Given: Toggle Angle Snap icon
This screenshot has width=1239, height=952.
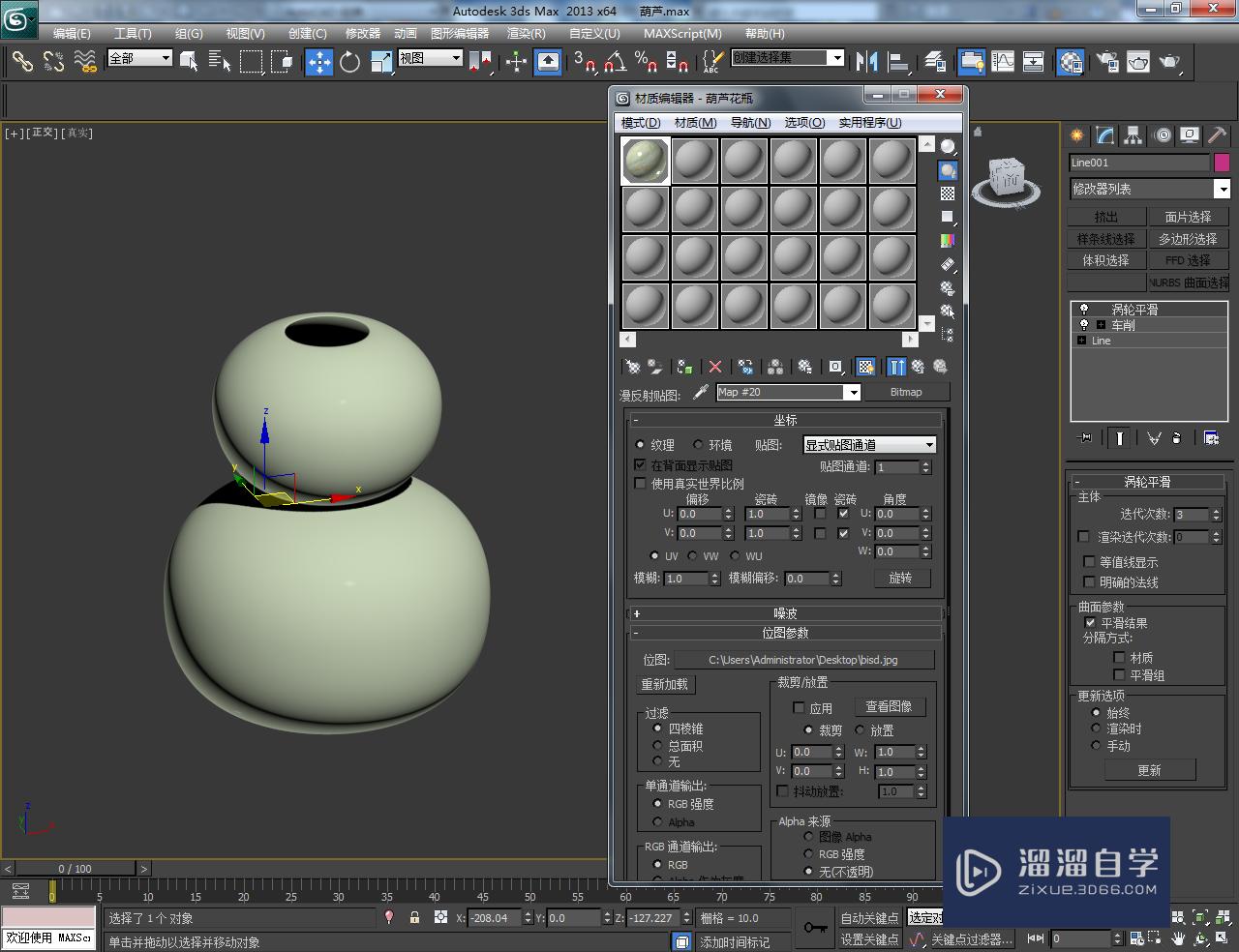Looking at the screenshot, I should [615, 62].
